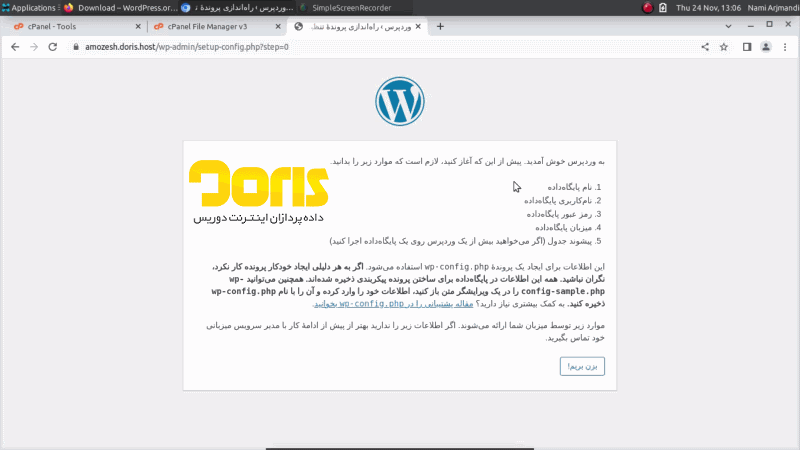Image resolution: width=800 pixels, height=450 pixels.
Task: Open a new browser tab
Action: click(440, 27)
